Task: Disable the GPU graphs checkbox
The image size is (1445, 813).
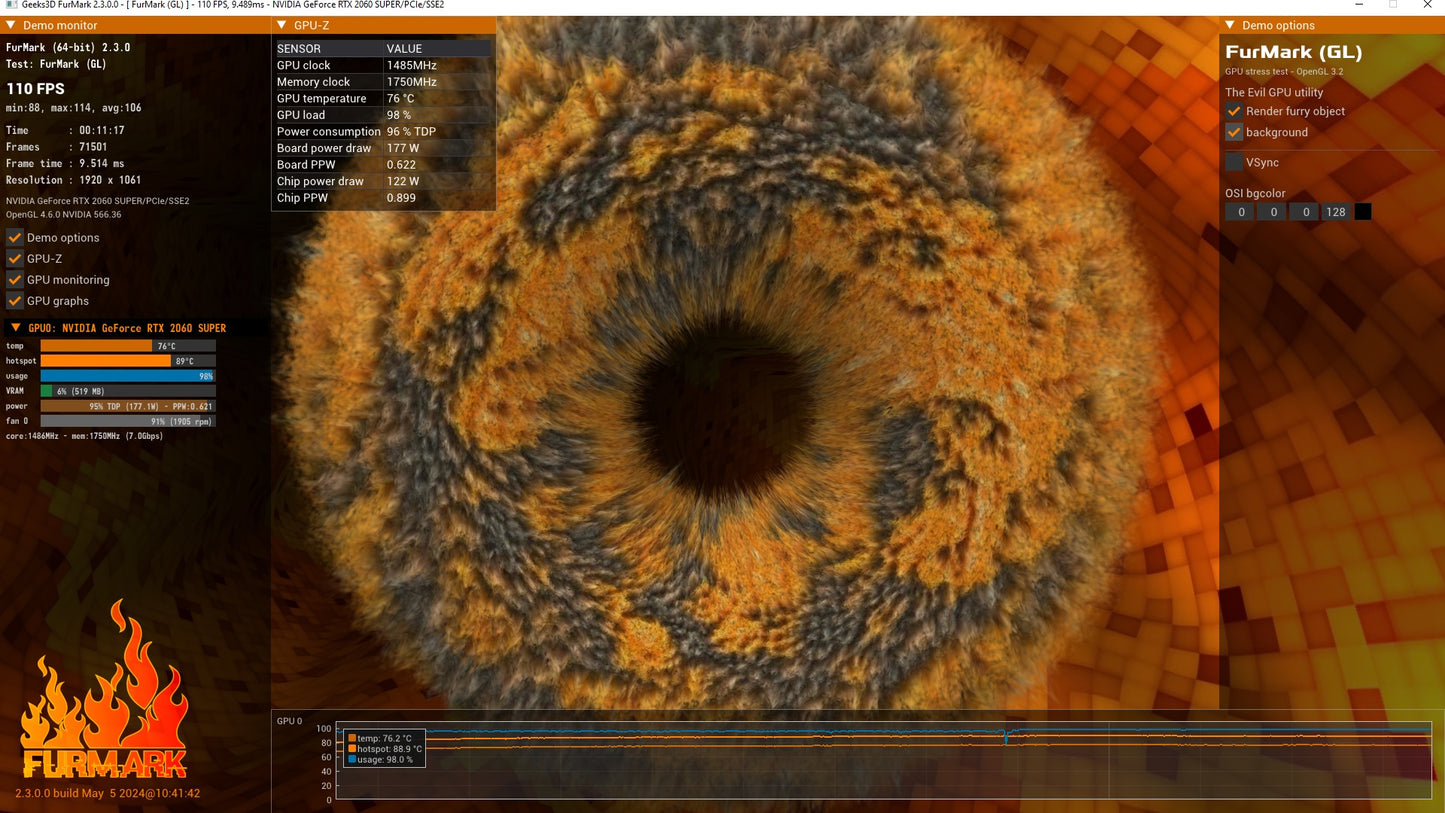Action: [15, 301]
